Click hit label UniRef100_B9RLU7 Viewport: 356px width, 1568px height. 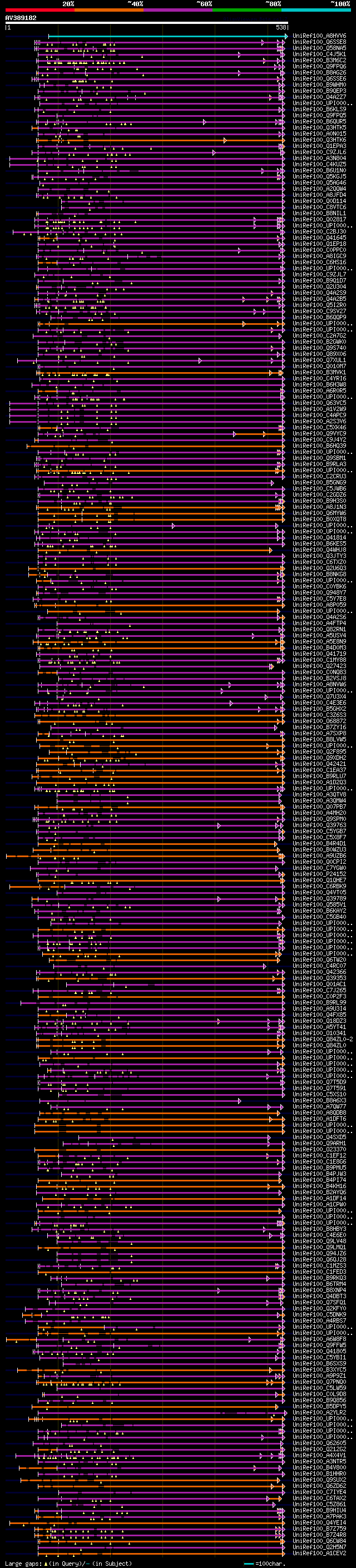click(319, 776)
